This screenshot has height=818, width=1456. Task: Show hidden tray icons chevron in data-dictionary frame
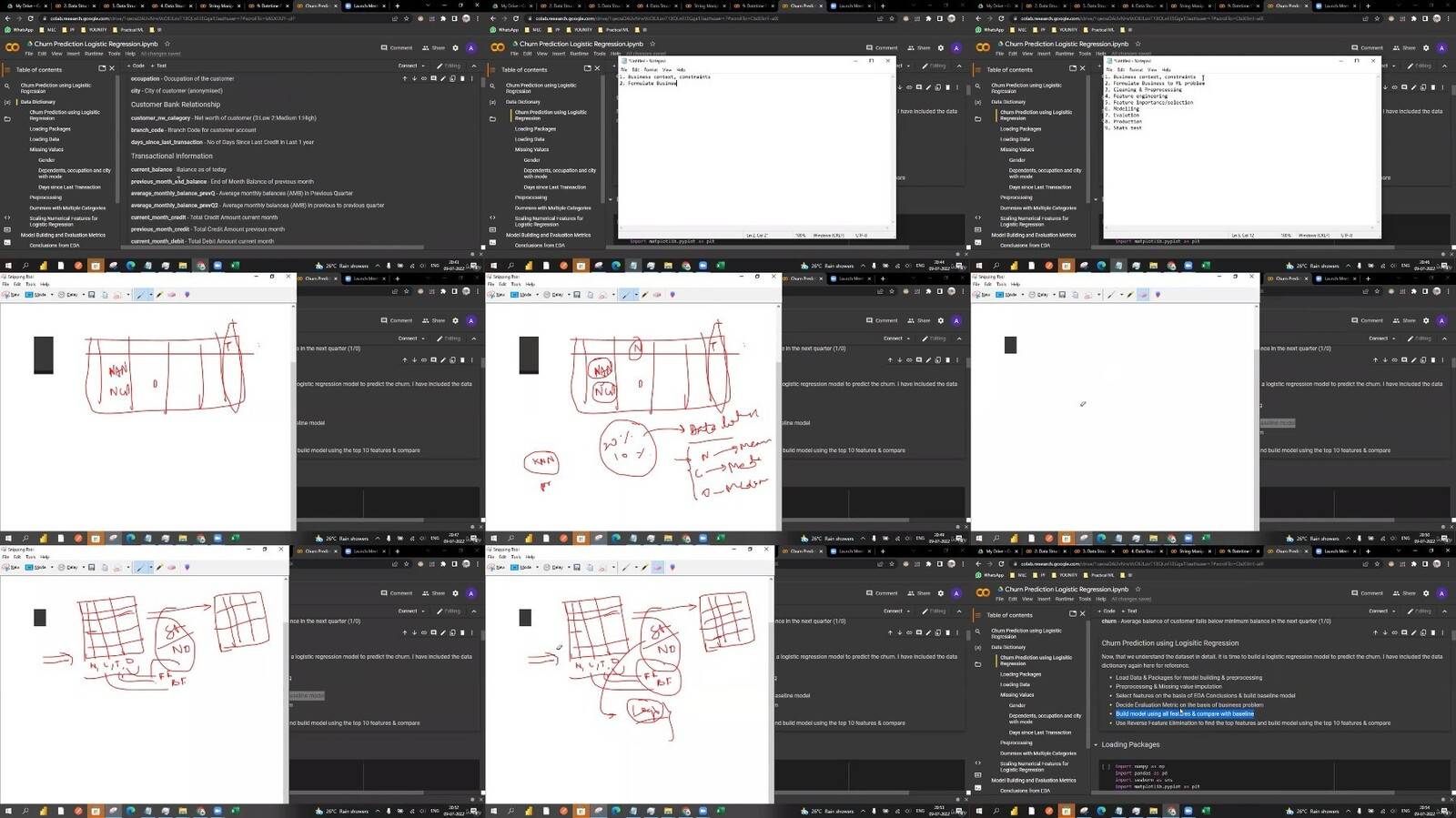378,266
